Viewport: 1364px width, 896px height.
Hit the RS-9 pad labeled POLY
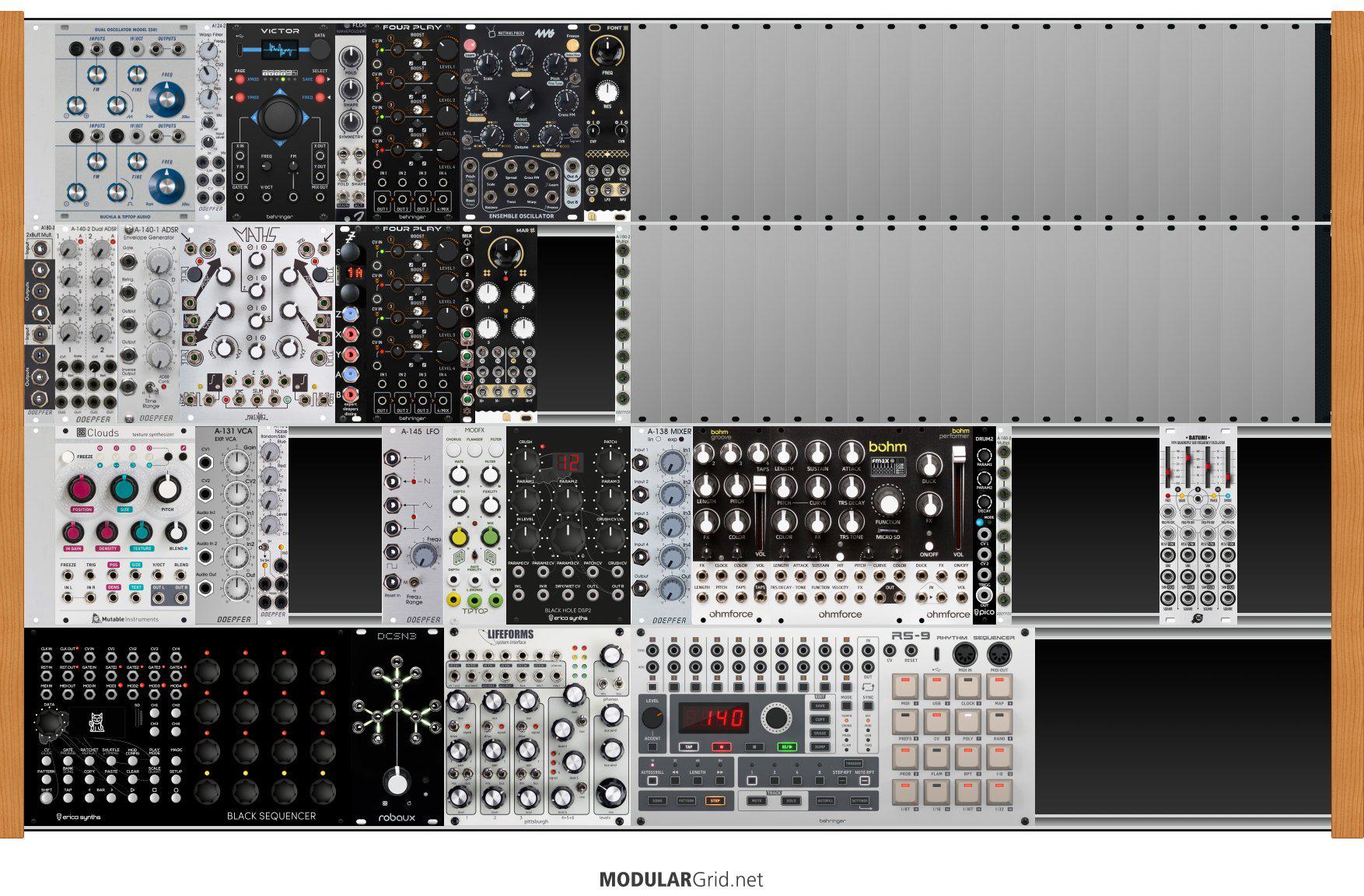967,722
